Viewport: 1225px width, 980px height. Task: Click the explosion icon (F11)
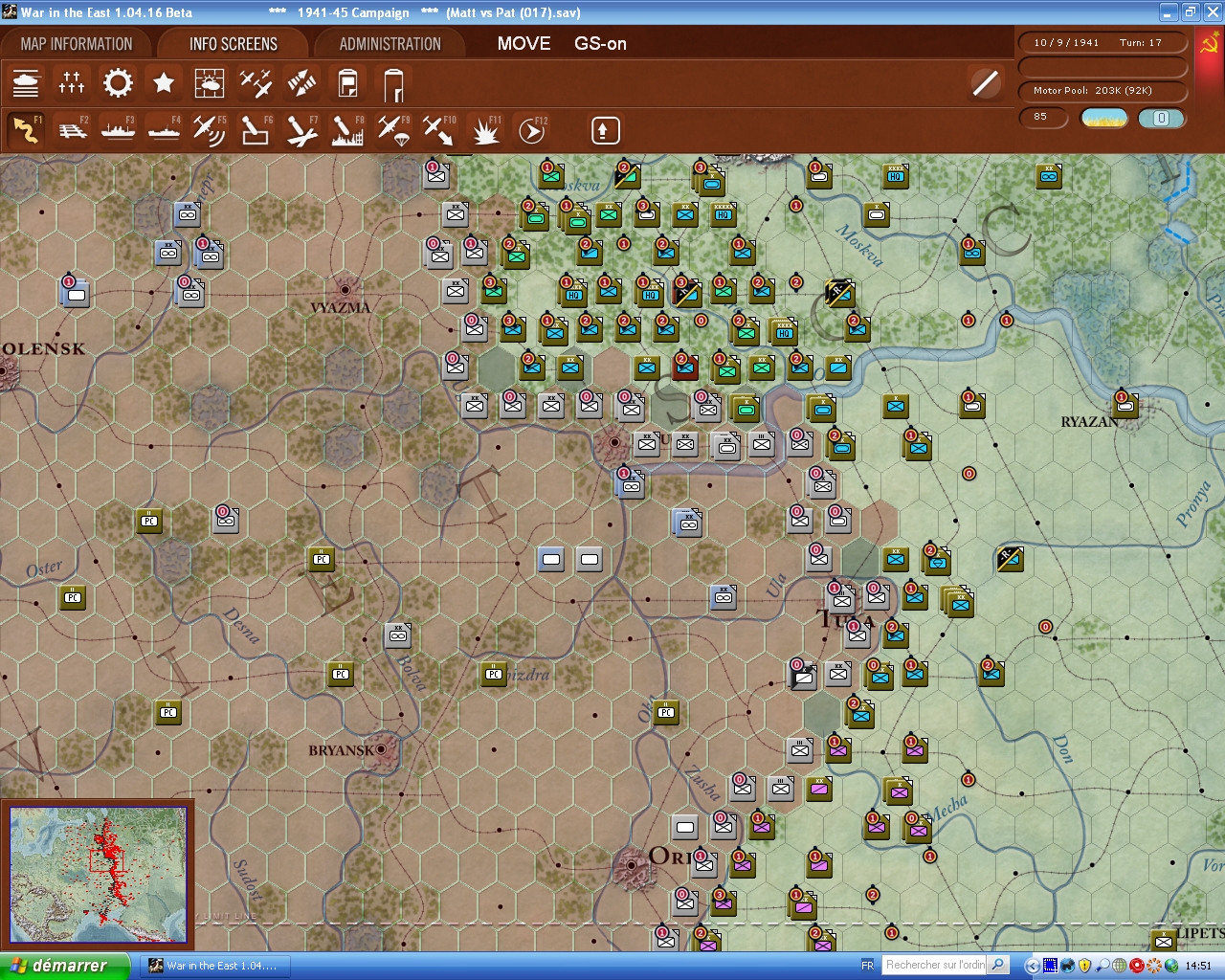coord(485,130)
